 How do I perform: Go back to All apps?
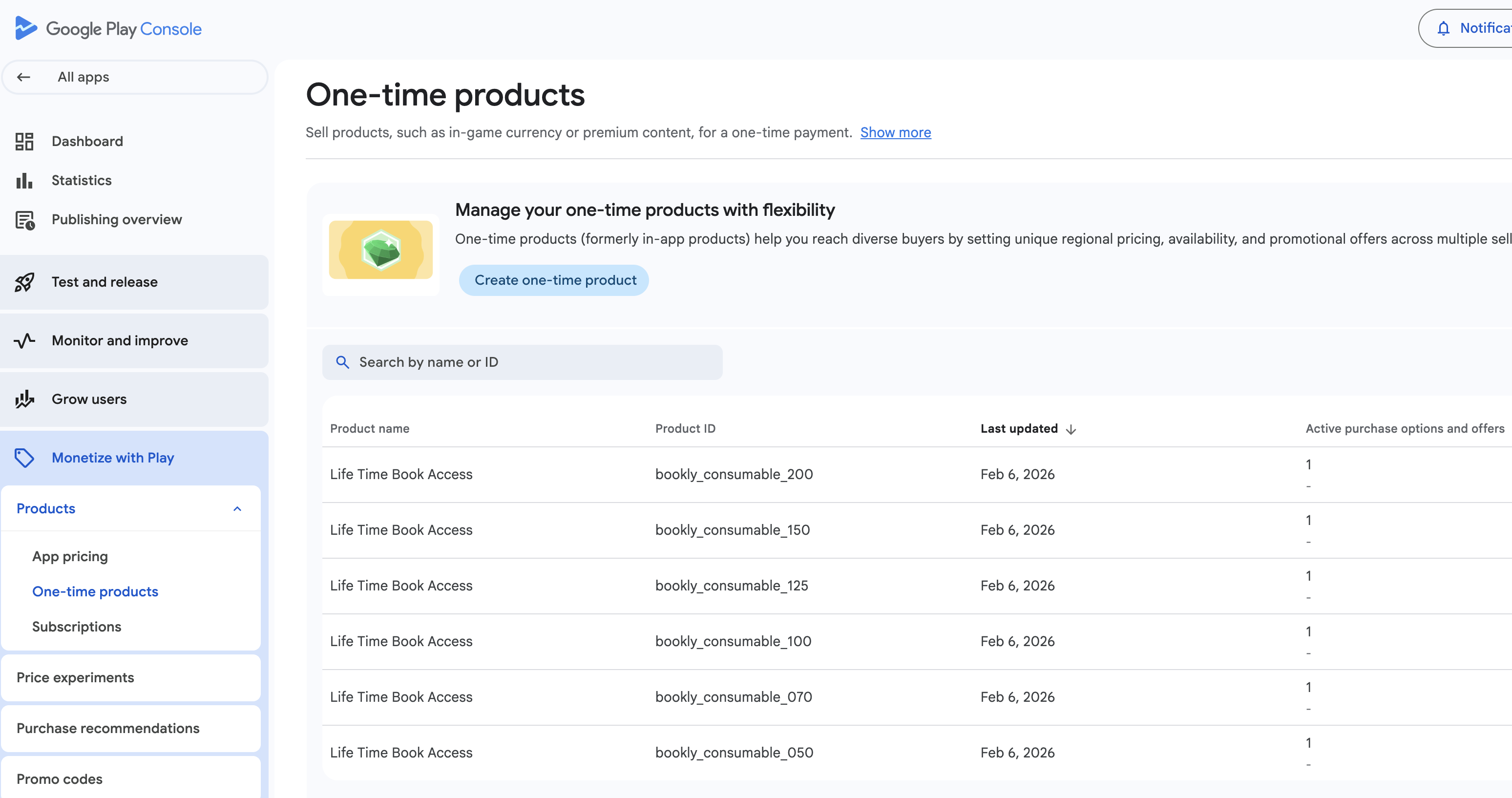click(x=134, y=77)
